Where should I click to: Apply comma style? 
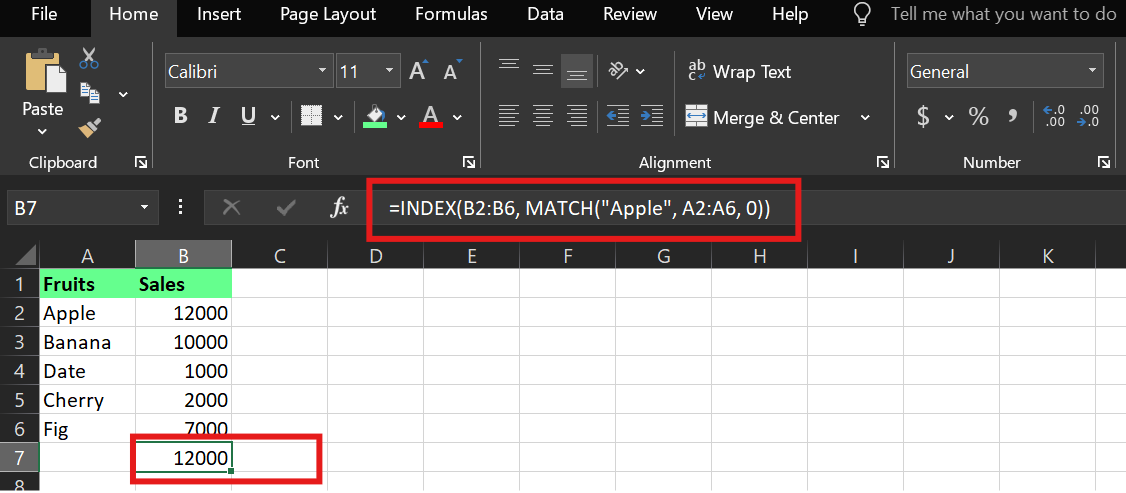[x=1013, y=116]
